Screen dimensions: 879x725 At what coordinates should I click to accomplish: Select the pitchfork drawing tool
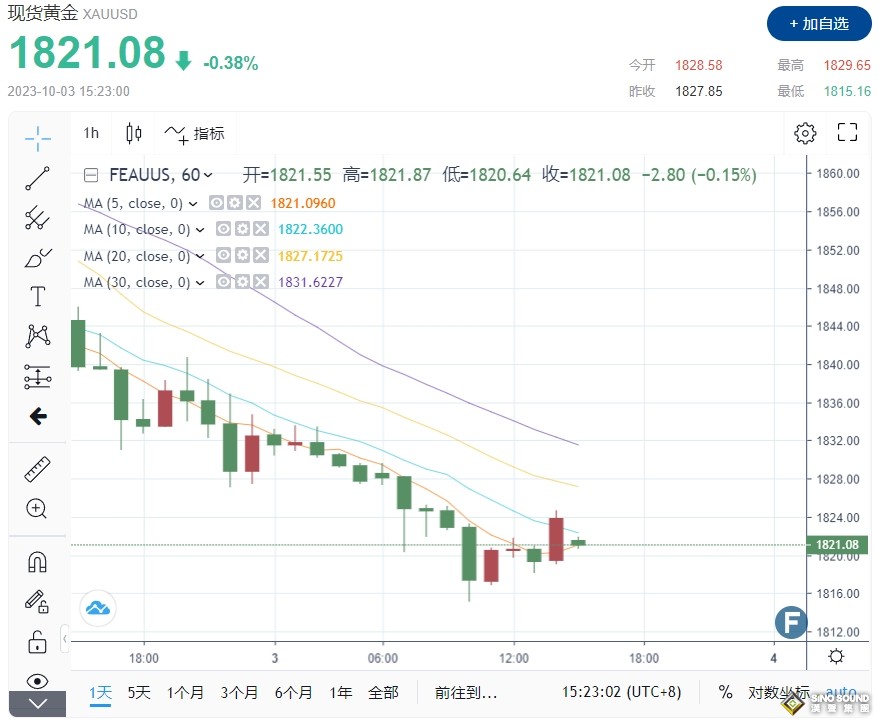(38, 218)
